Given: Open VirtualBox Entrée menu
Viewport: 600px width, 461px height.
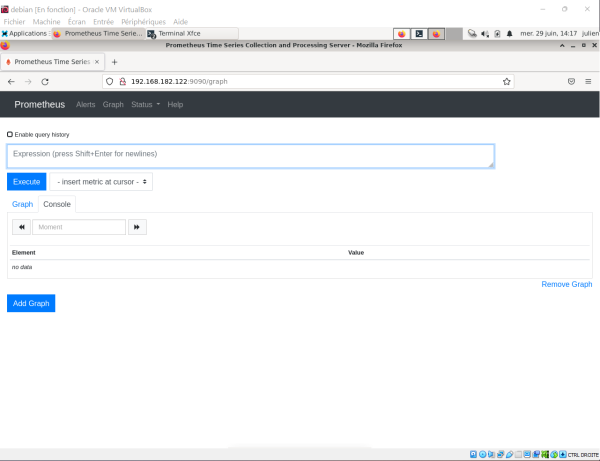Looking at the screenshot, I should coord(103,22).
